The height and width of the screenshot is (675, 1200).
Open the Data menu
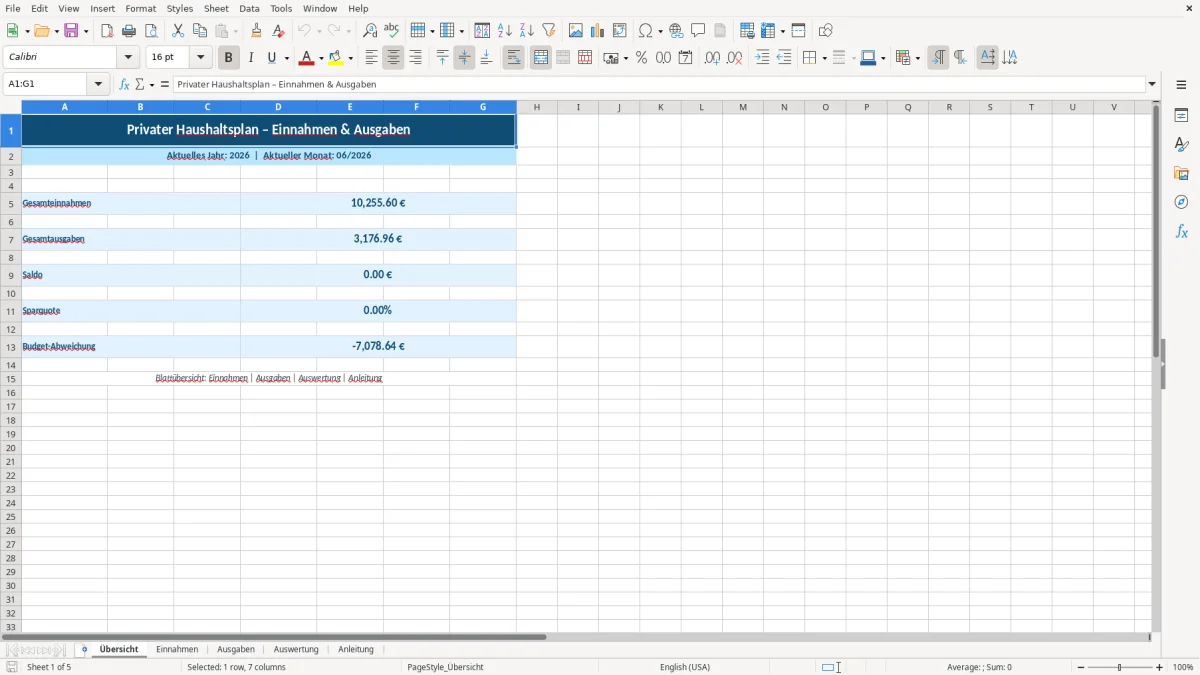click(249, 8)
